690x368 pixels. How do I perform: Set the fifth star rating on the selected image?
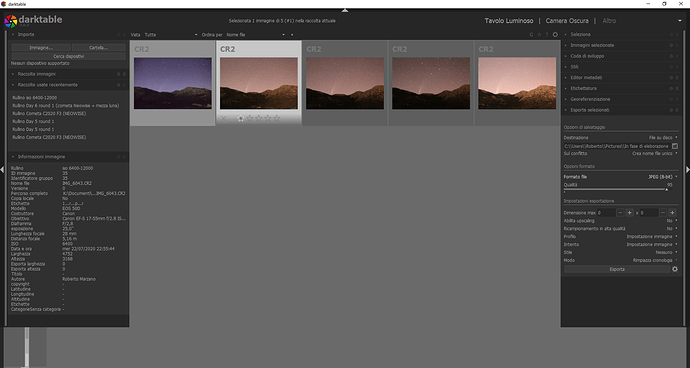pos(276,118)
